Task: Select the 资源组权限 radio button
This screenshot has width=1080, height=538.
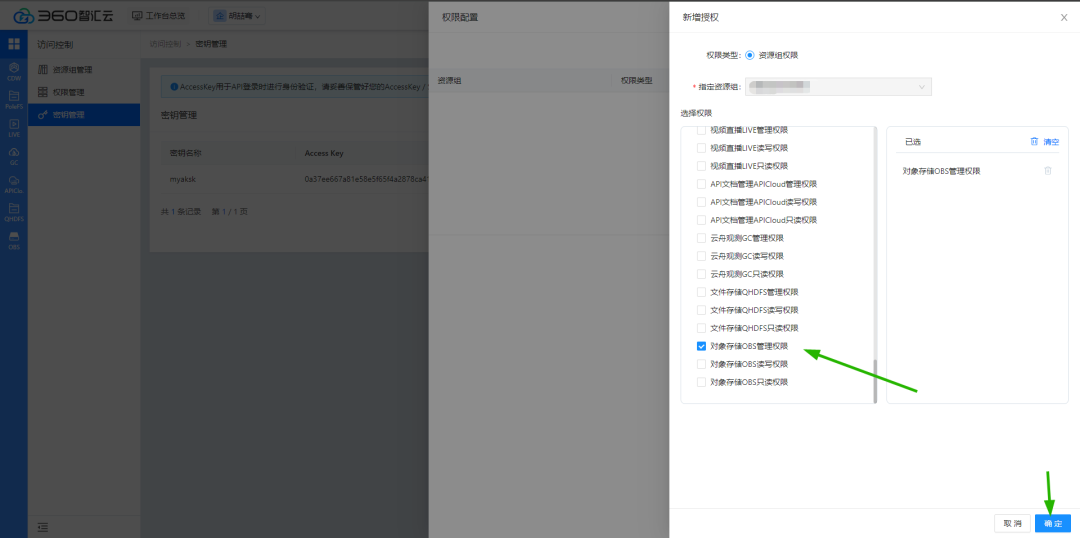Action: click(749, 55)
